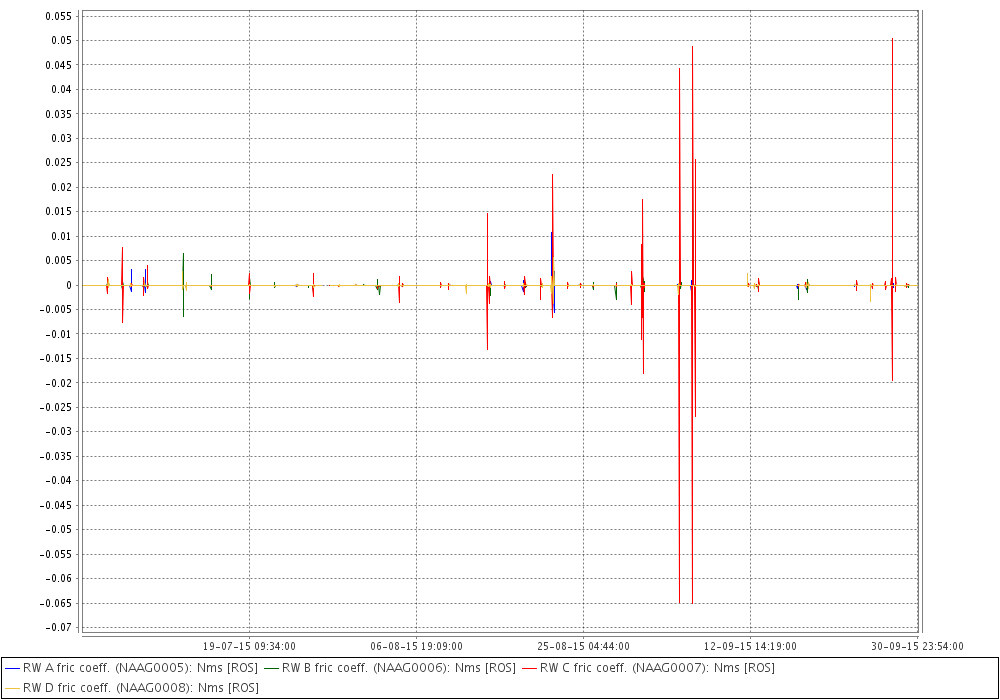Click the red line swatch for RW C
Screen dimensions: 1000x700
[530, 669]
